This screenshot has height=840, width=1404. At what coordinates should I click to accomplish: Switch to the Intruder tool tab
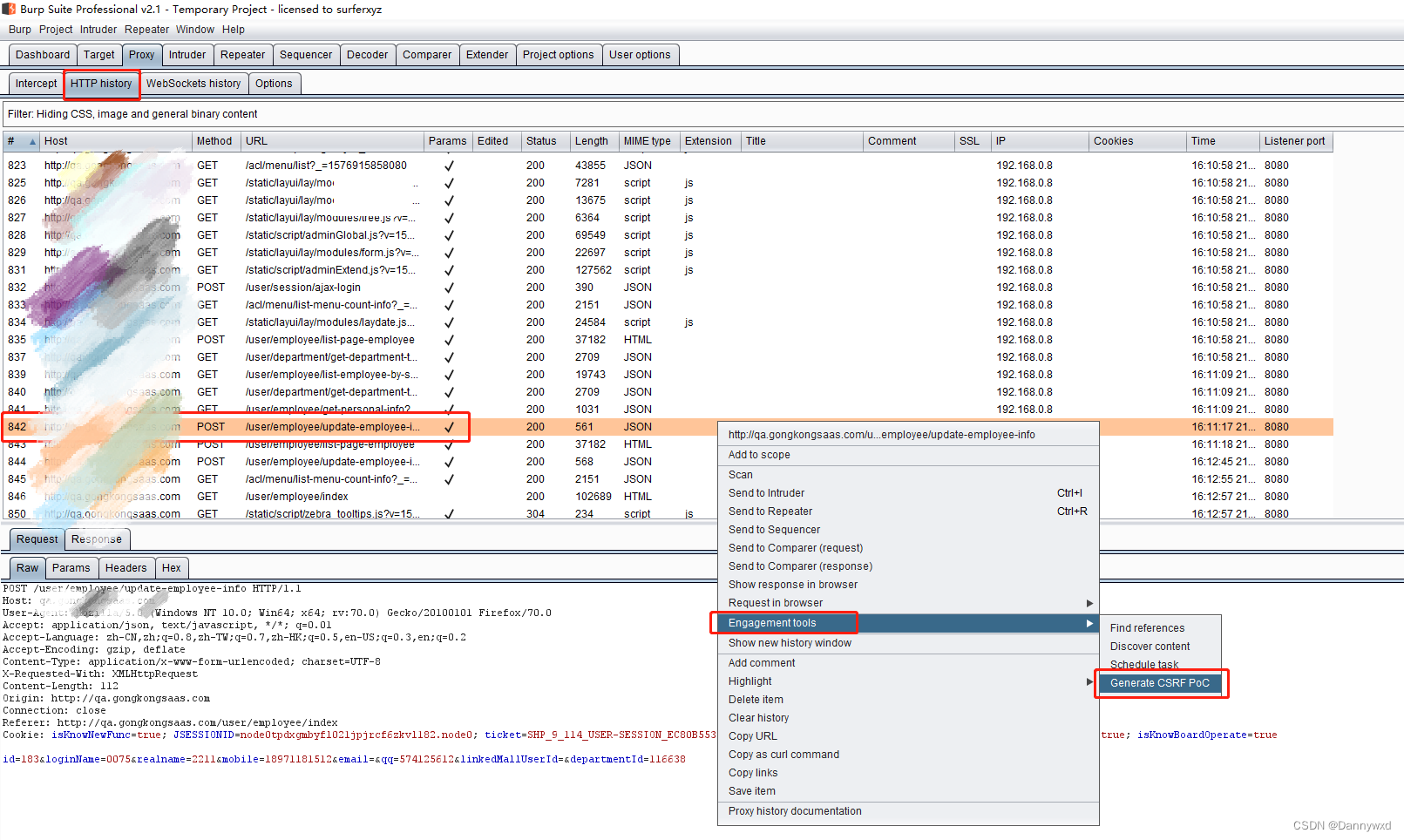tap(187, 55)
